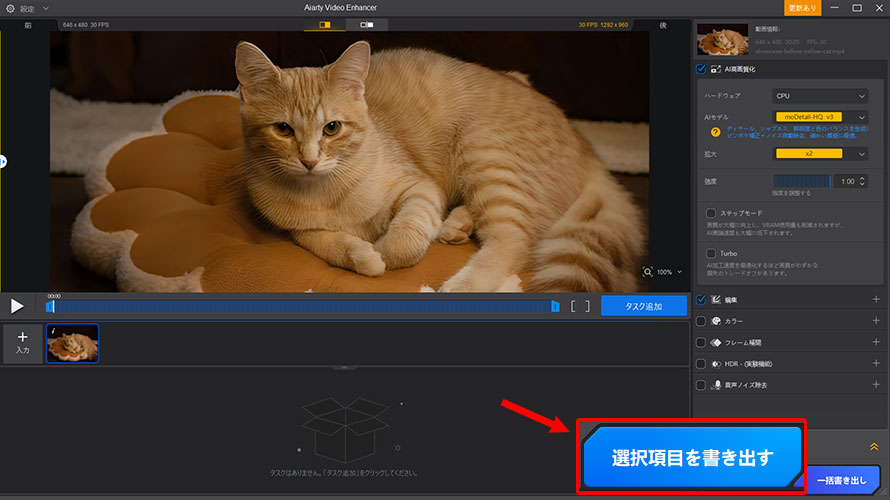Click the AI高画質化 upscale icon
The width and height of the screenshot is (890, 500).
click(716, 69)
